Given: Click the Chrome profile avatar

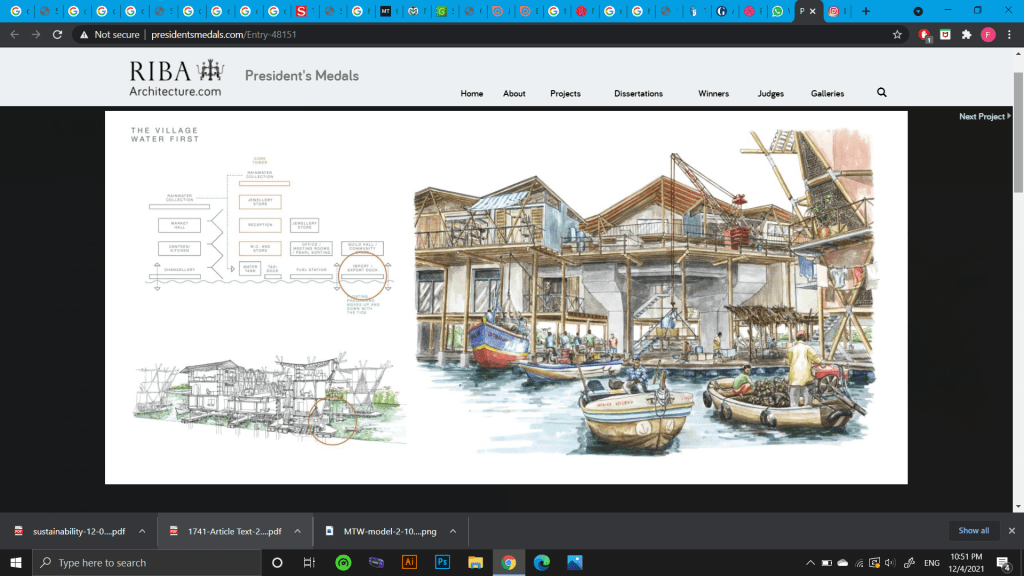Looking at the screenshot, I should pos(988,34).
